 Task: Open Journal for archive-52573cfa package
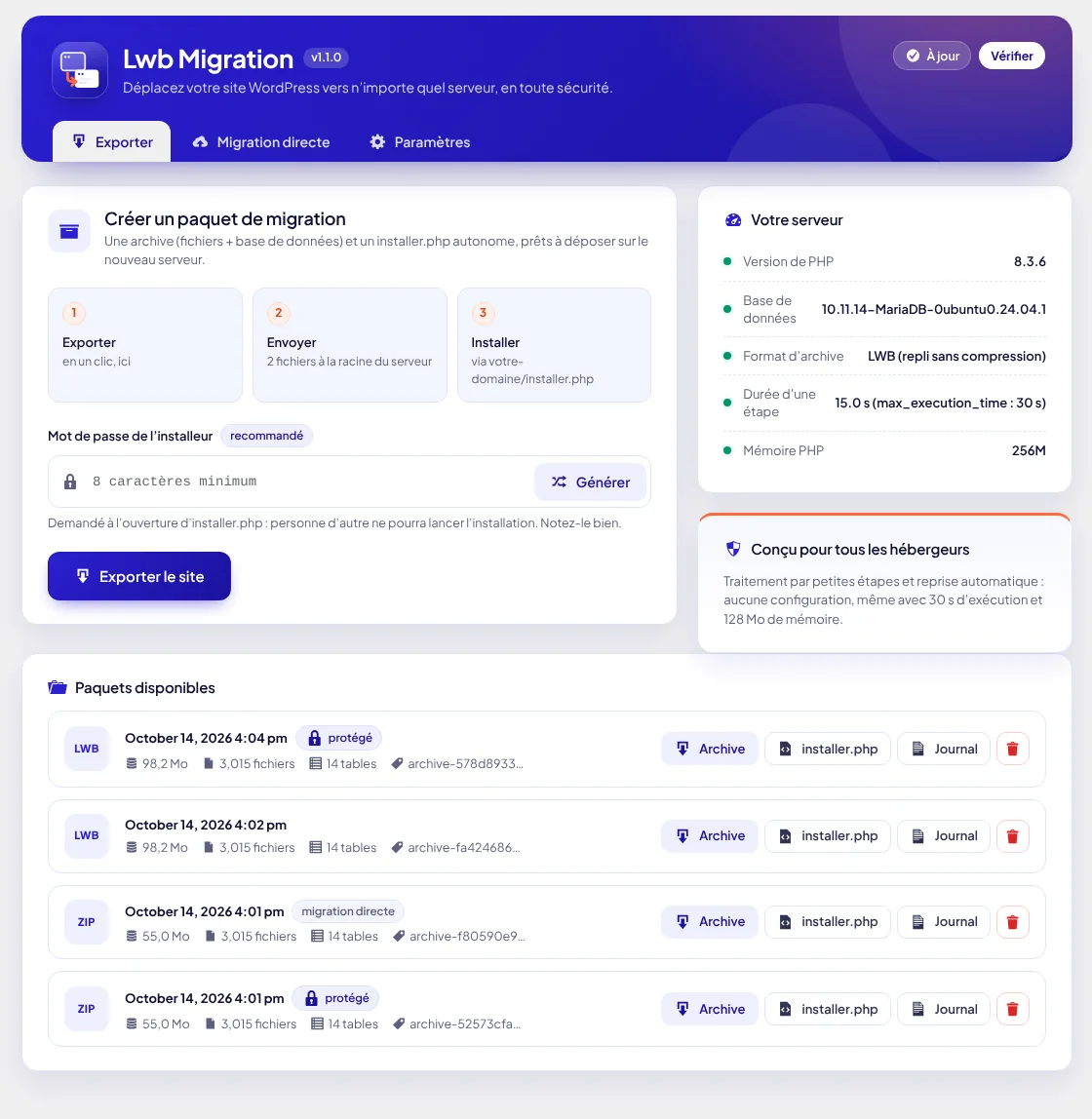(944, 1009)
